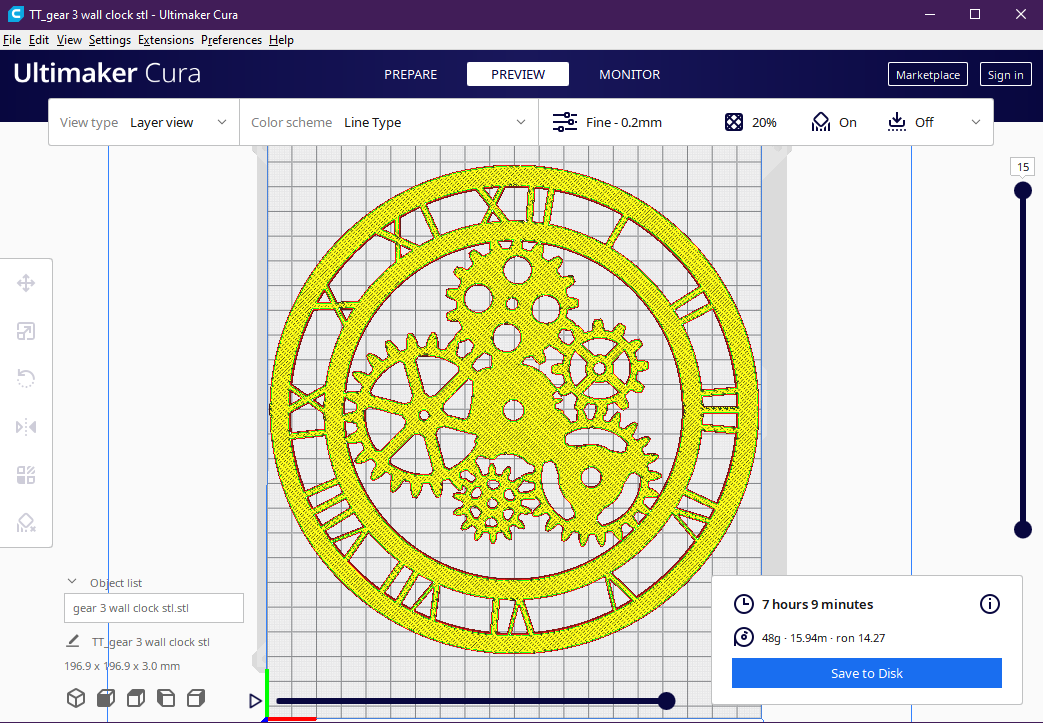Image resolution: width=1043 pixels, height=723 pixels.
Task: Click the info icon beside print time
Action: point(990,604)
